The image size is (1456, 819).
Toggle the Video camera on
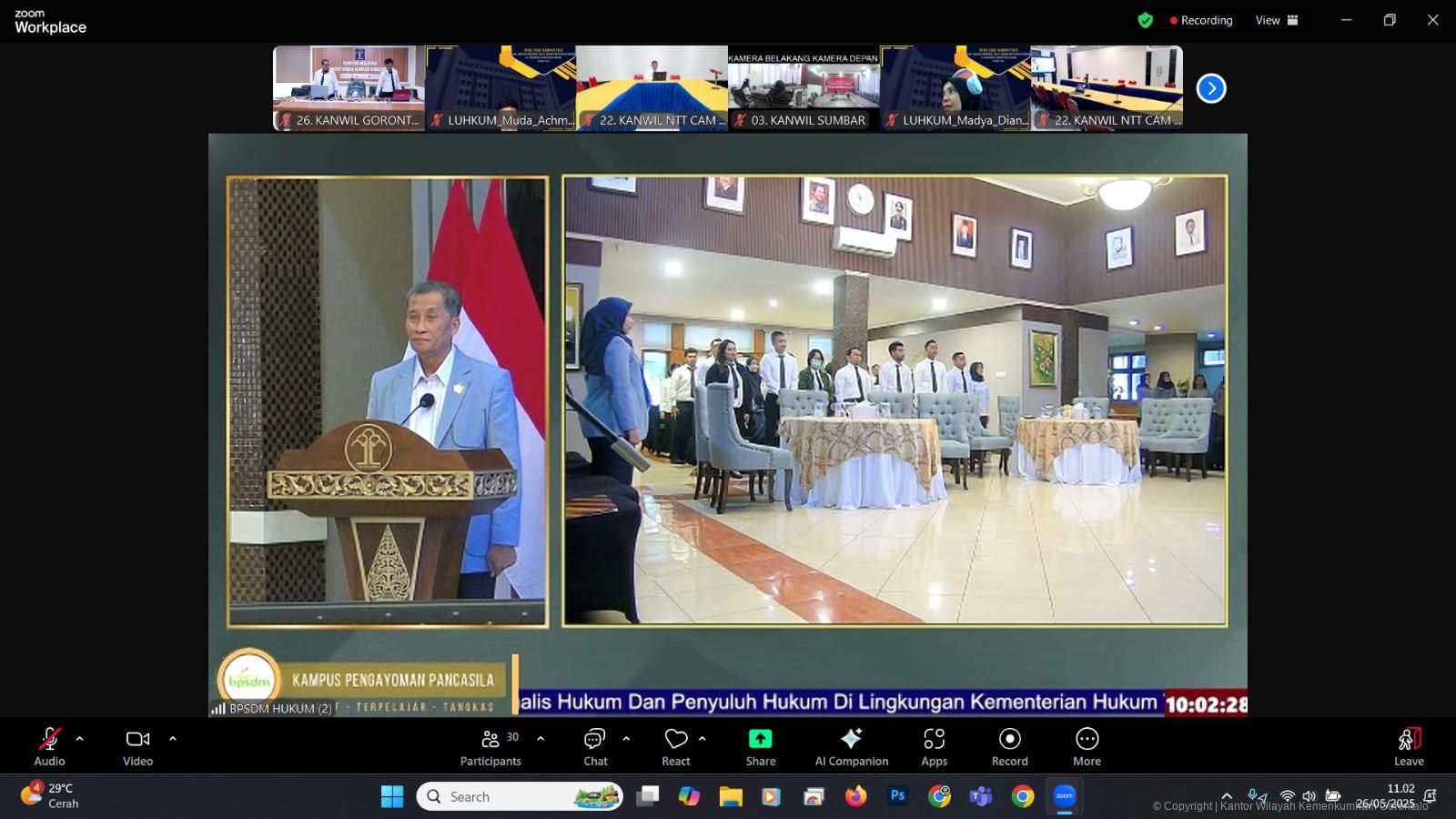click(x=137, y=746)
